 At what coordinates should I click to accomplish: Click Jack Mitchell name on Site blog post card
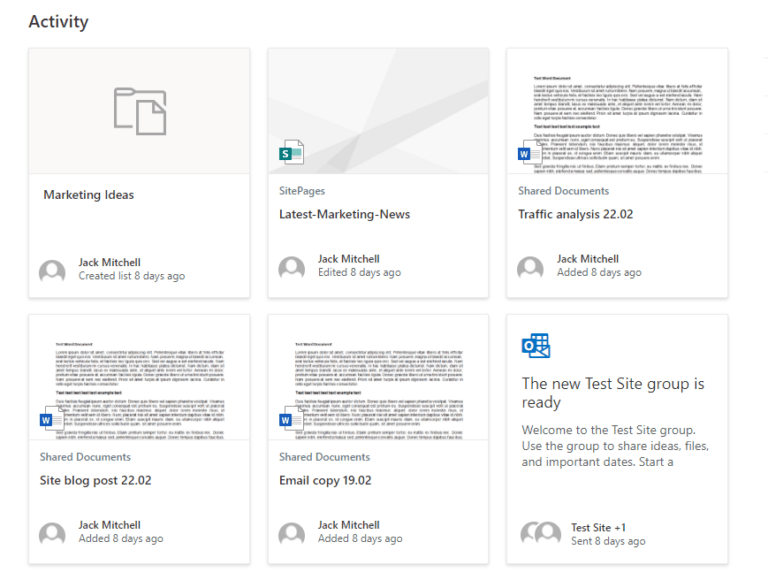(109, 525)
